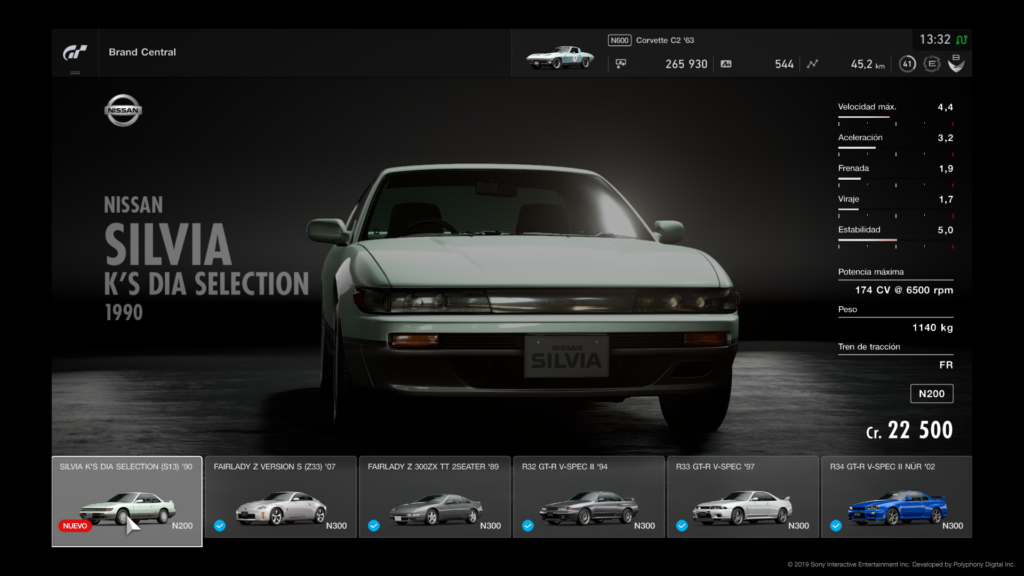Click the NISSAN heading above SILVIA

pos(133,205)
